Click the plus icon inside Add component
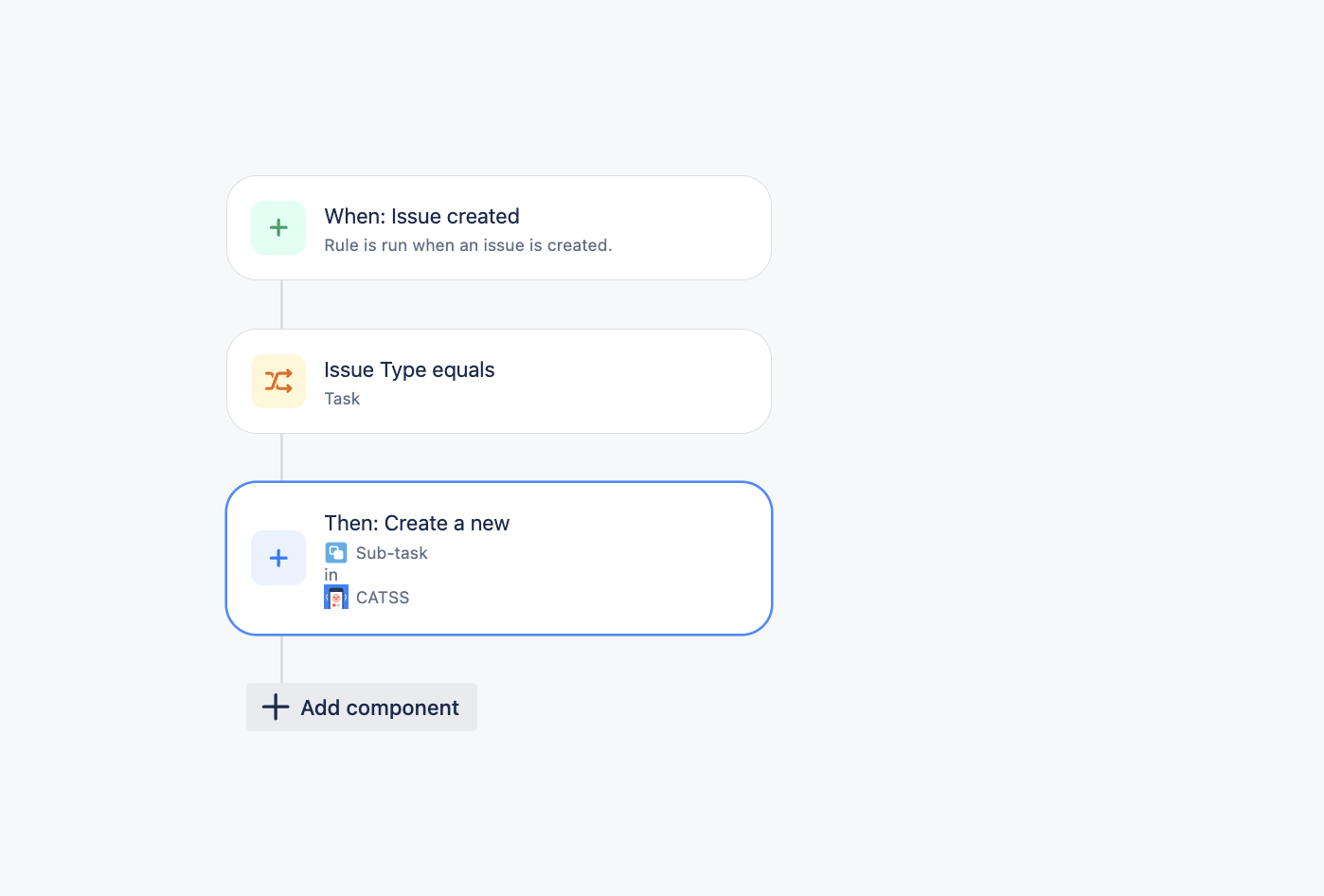 274,707
